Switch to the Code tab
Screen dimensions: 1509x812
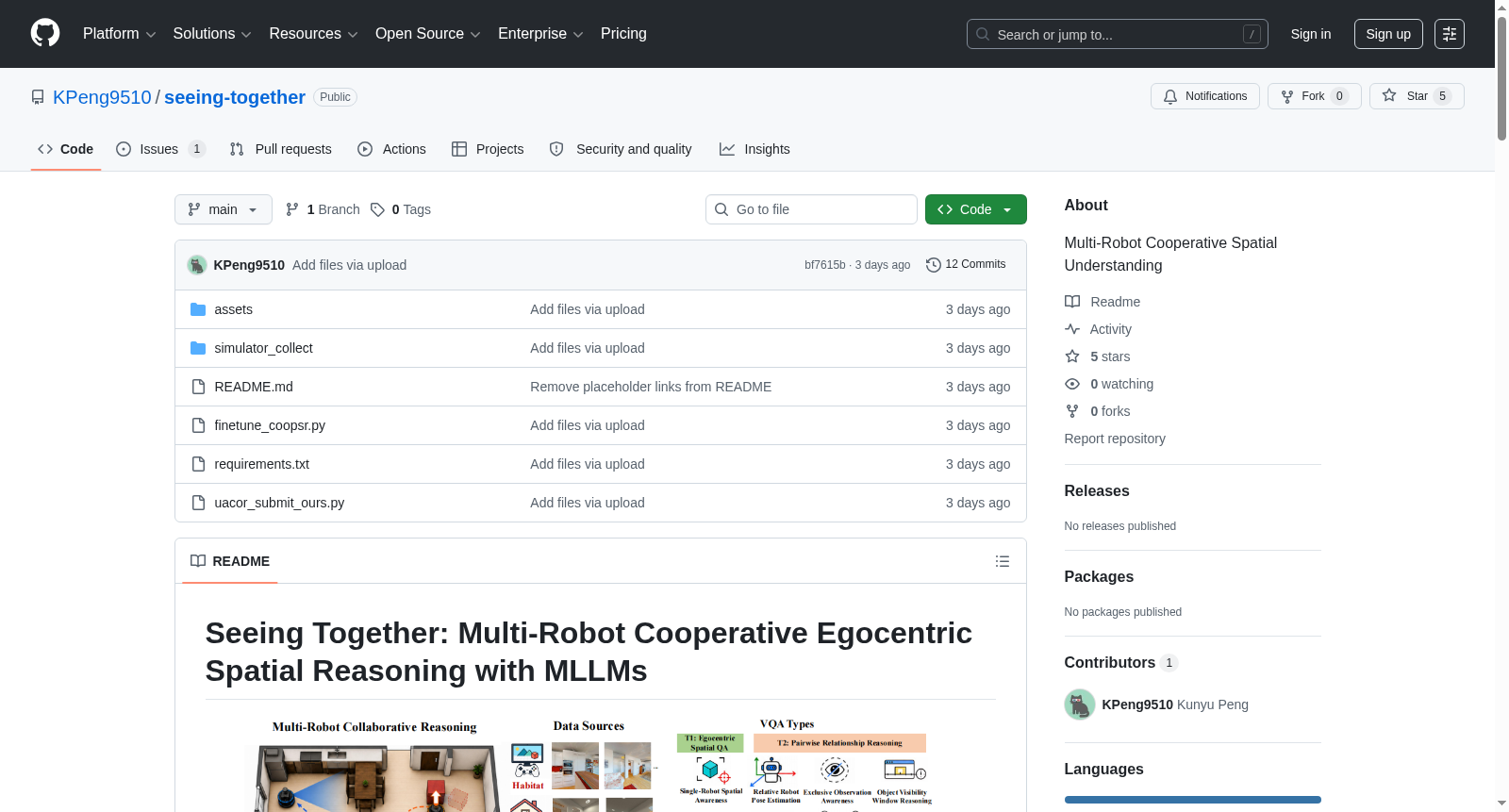point(66,149)
